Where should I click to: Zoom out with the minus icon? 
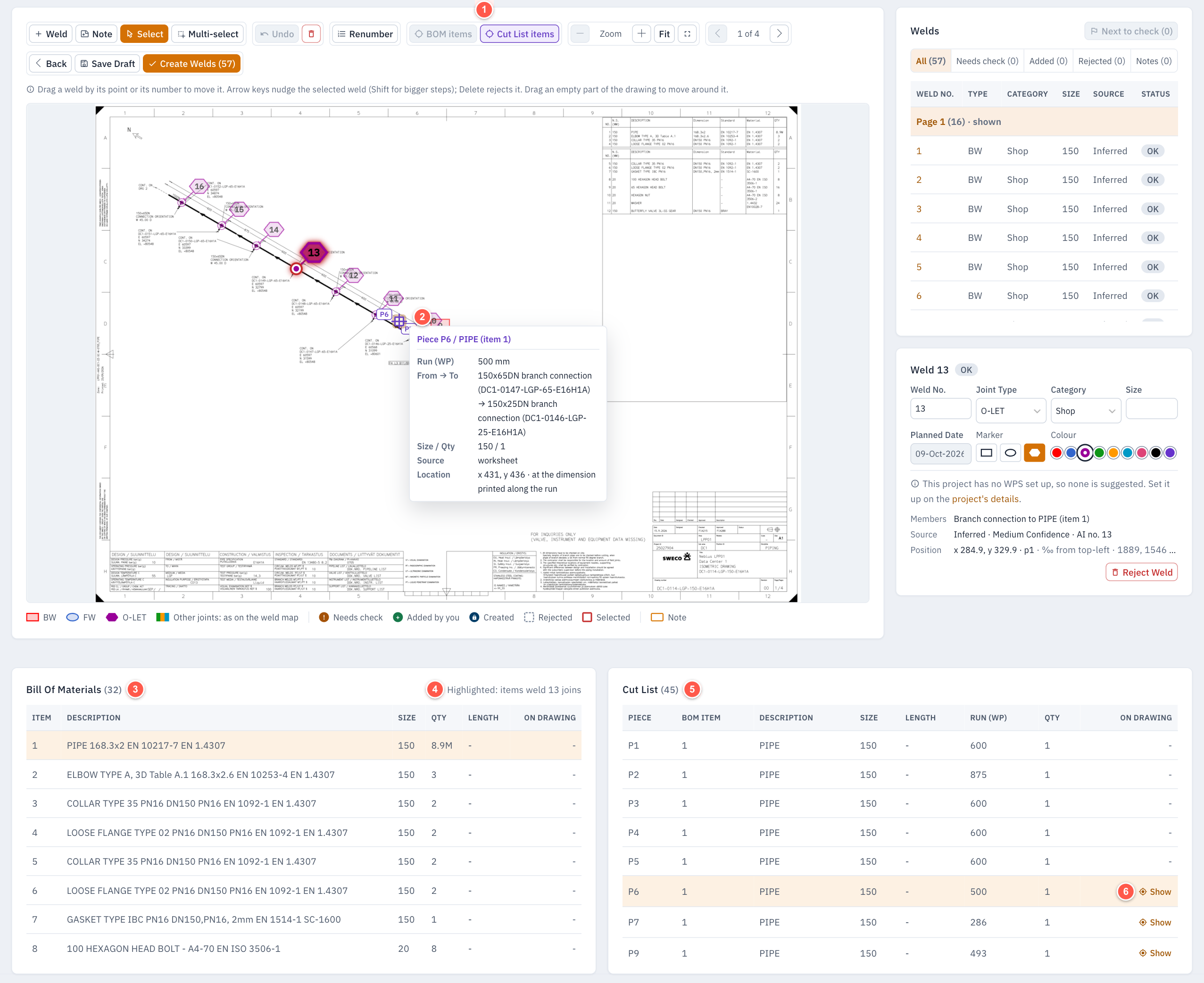579,34
